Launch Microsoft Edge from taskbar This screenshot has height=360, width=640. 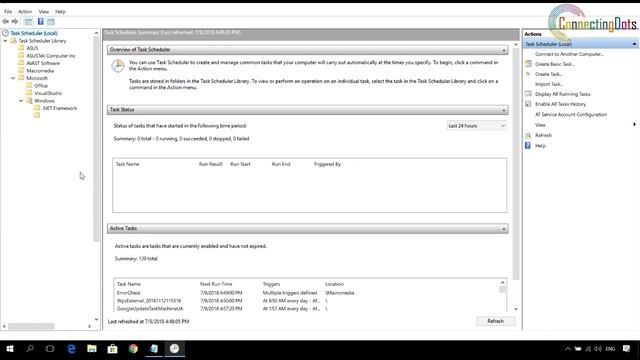(71, 349)
